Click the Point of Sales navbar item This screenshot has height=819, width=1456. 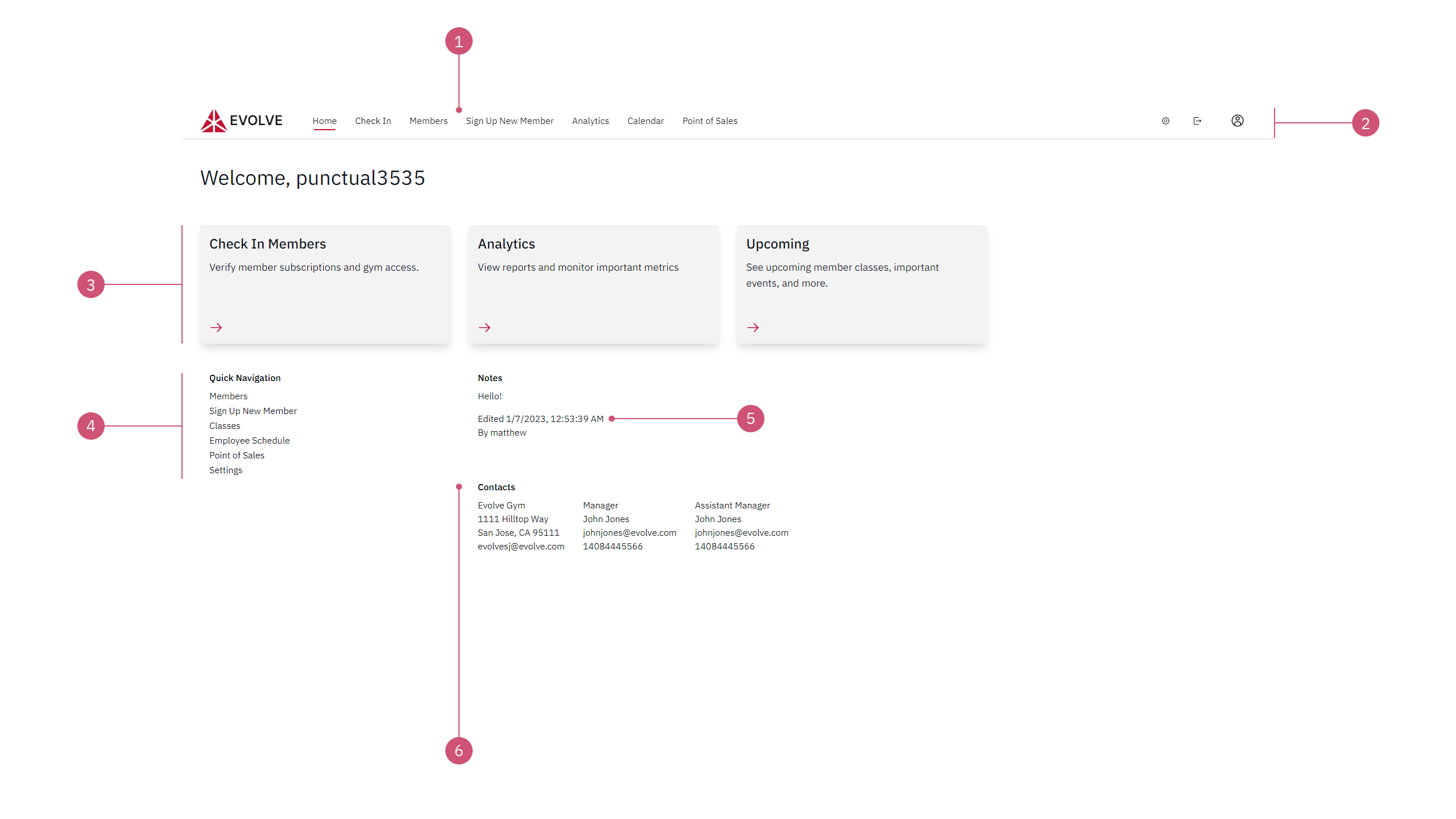pos(709,120)
